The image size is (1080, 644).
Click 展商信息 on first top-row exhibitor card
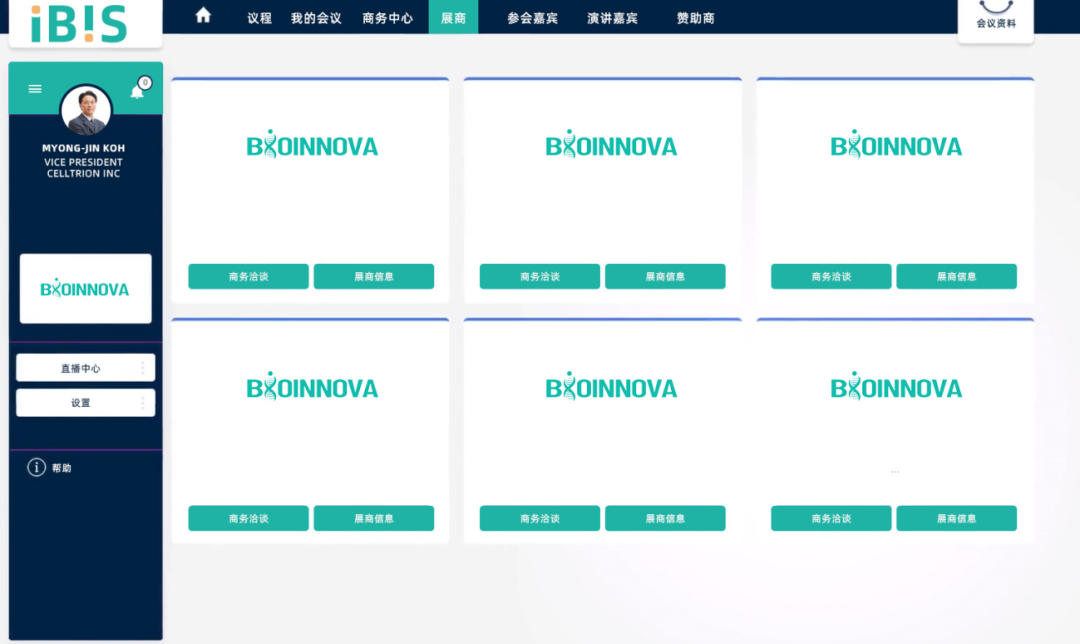point(374,276)
